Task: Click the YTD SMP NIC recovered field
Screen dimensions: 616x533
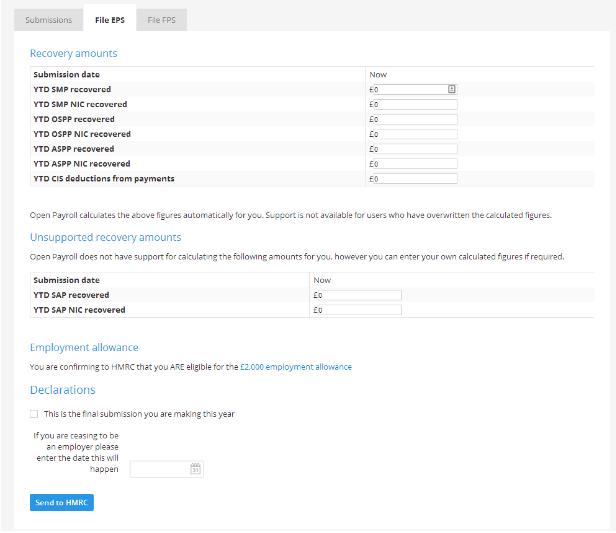Action: click(x=411, y=104)
